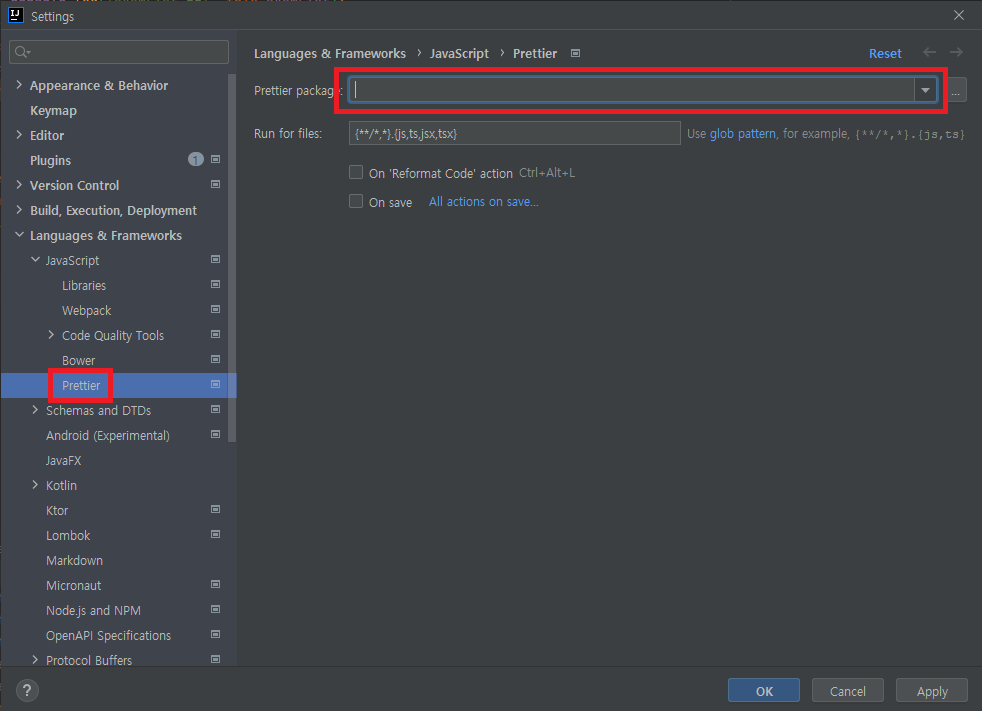The width and height of the screenshot is (982, 711).
Task: Click project-level icon beside Lombok
Action: [x=215, y=535]
